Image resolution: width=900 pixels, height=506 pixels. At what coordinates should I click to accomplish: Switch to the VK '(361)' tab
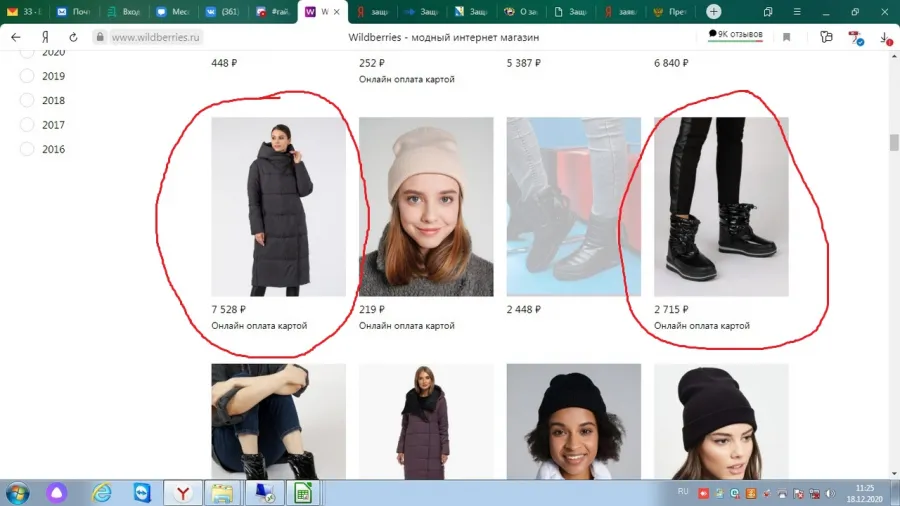coord(223,11)
